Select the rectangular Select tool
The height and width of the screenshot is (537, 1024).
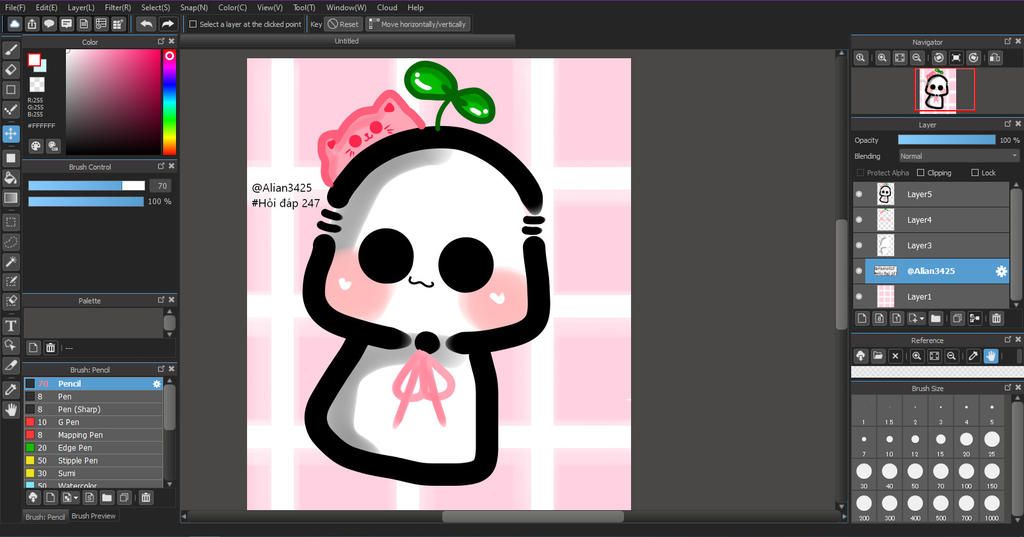11,222
